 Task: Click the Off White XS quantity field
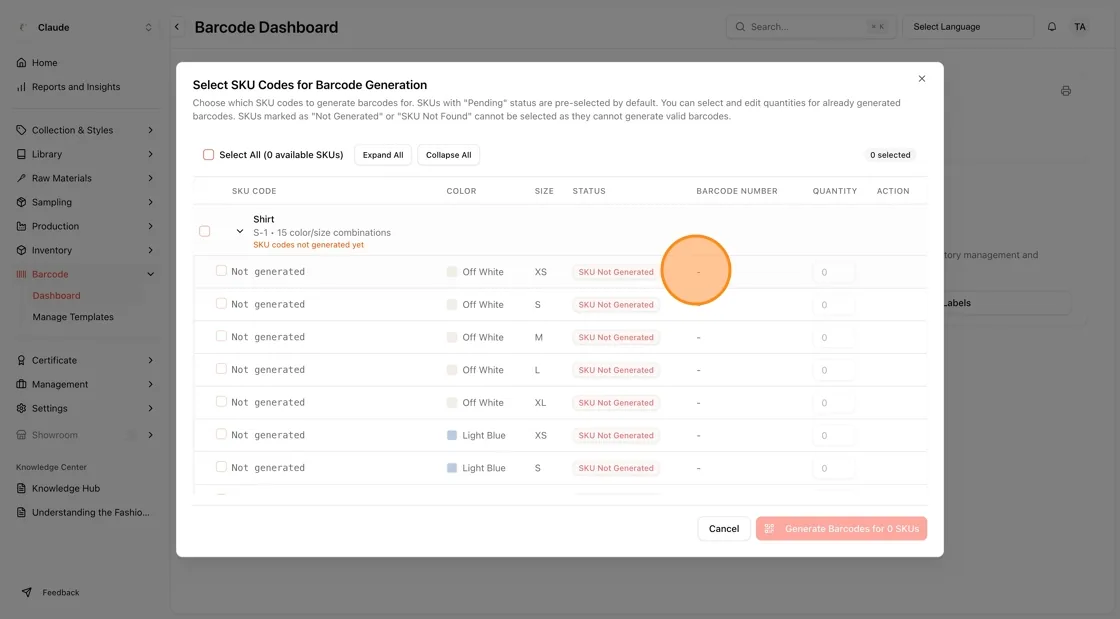pyautogui.click(x=833, y=272)
